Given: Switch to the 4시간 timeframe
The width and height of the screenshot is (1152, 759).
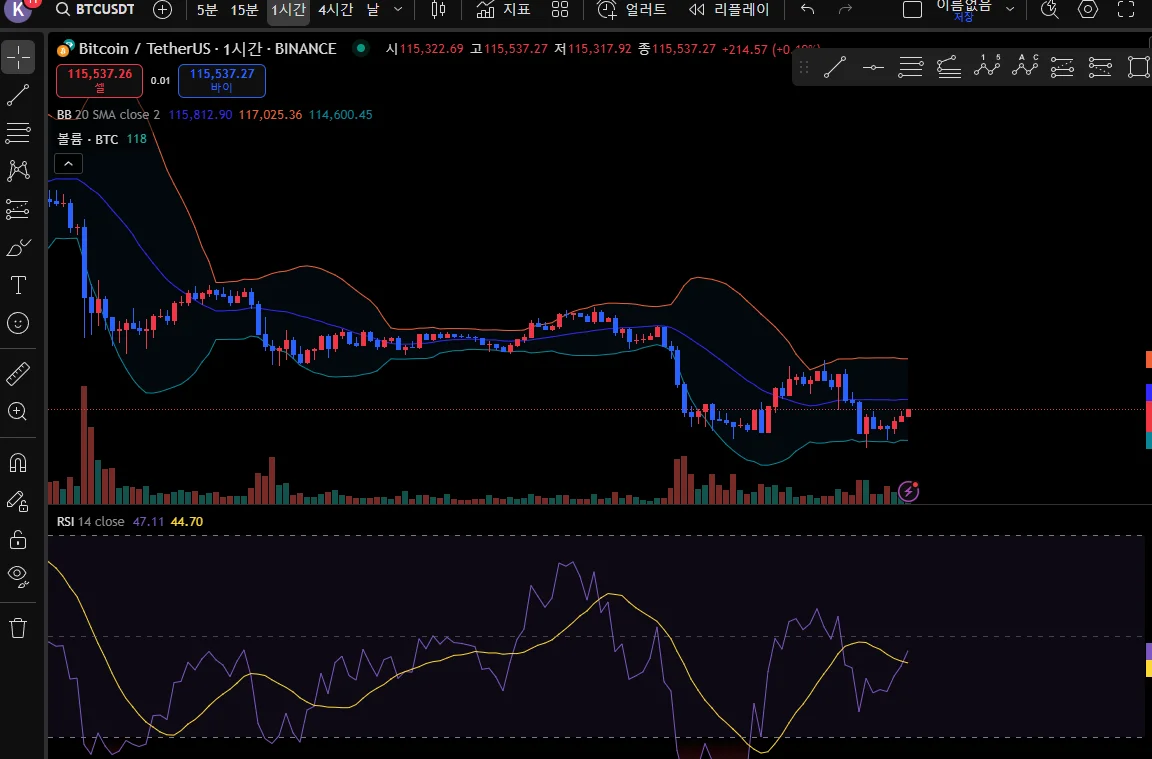Looking at the screenshot, I should coord(335,10).
